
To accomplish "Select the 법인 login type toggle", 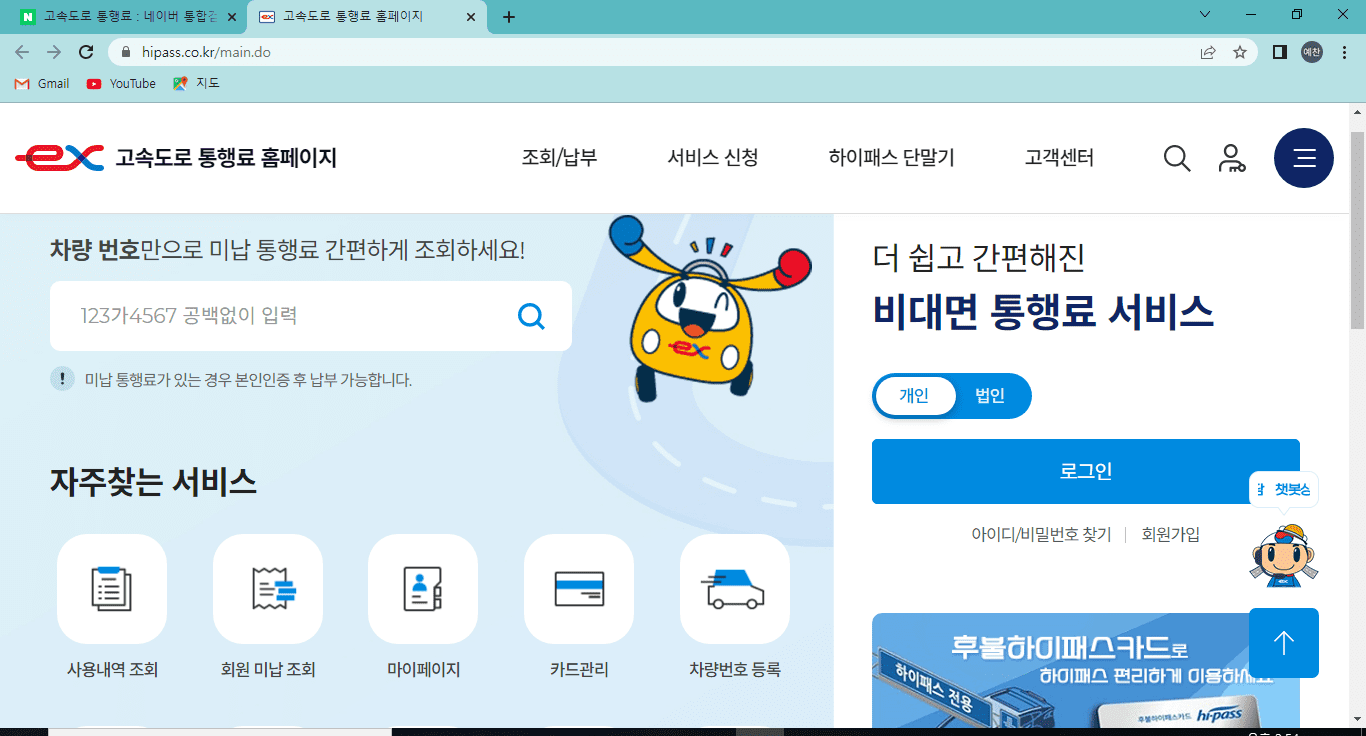I will (990, 396).
